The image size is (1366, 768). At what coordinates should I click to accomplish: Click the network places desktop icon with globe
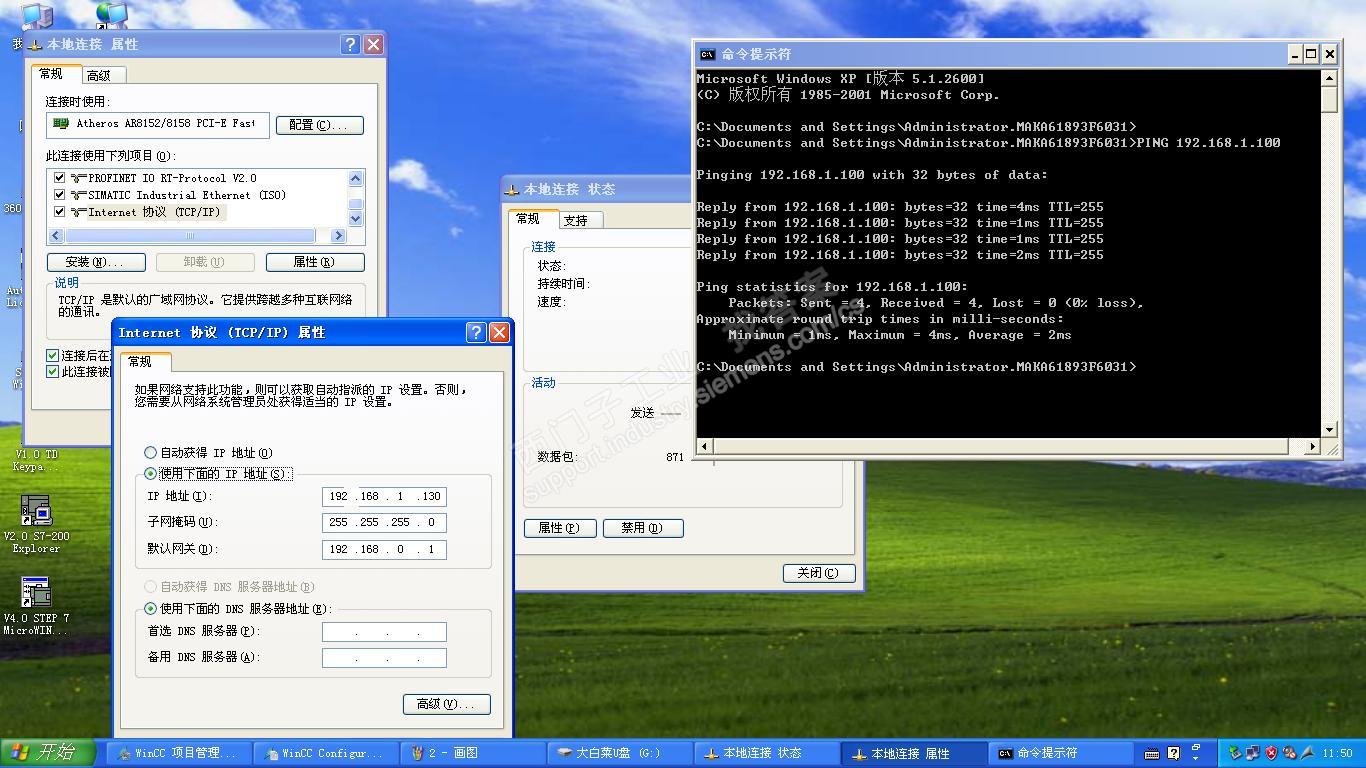[x=111, y=14]
